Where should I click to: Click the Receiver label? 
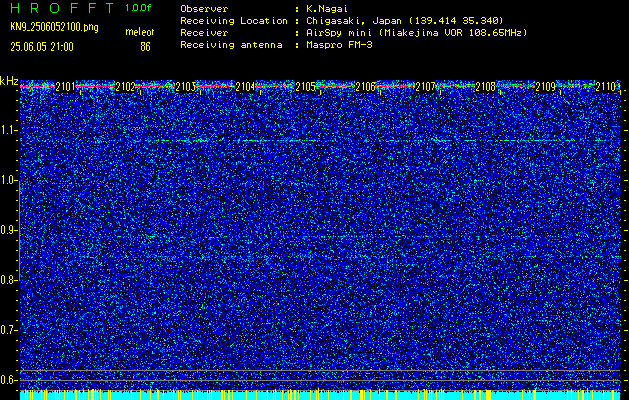pyautogui.click(x=204, y=32)
